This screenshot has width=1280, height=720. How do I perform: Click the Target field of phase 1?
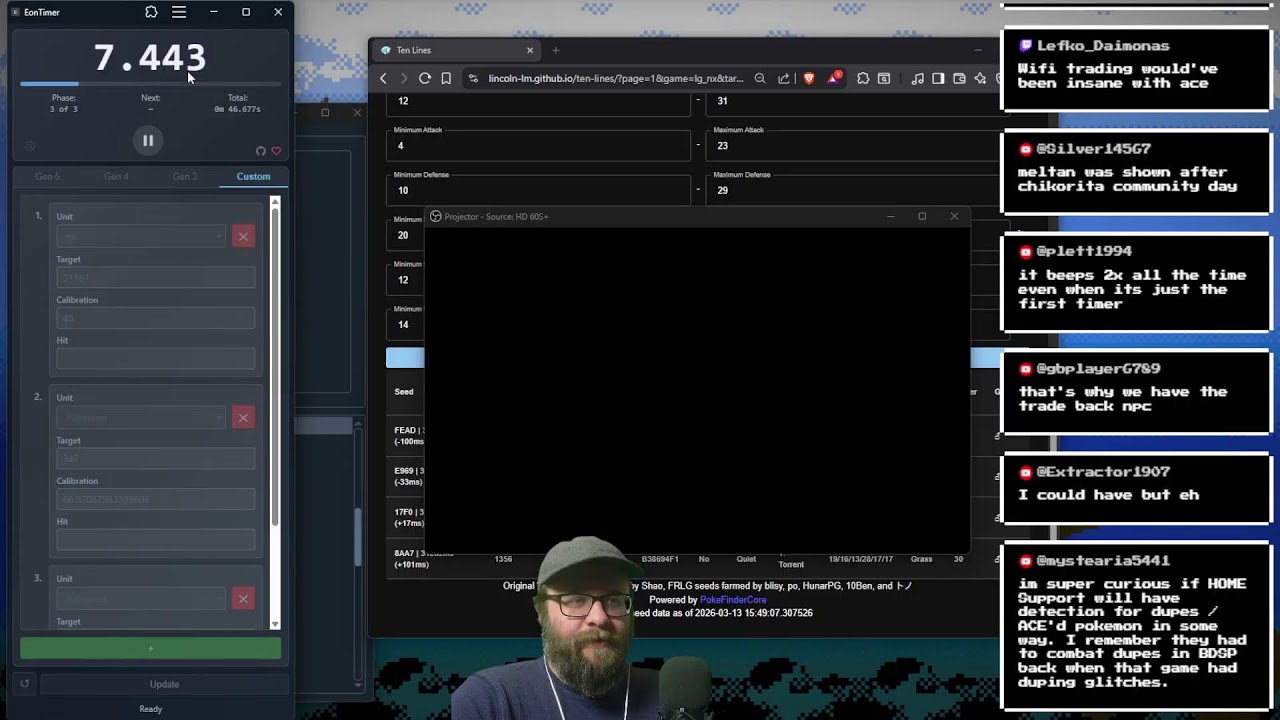[x=155, y=277]
